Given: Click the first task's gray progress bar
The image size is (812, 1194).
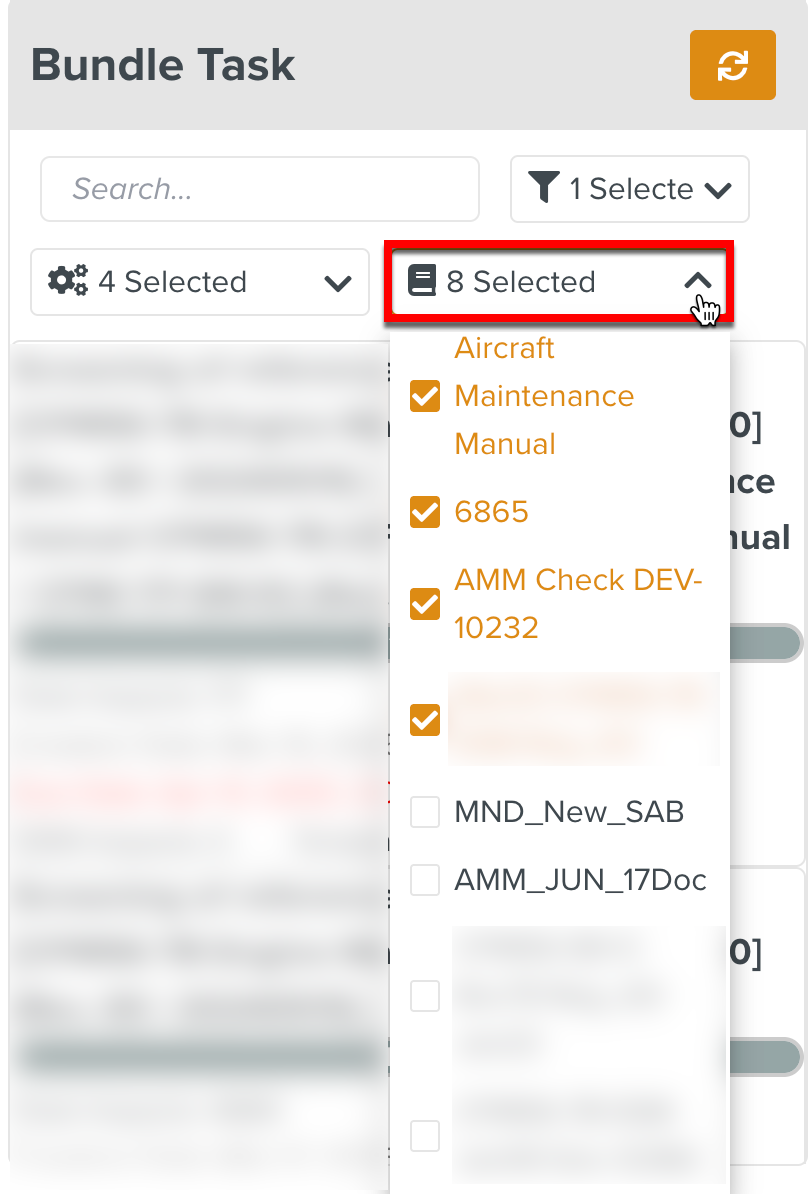Looking at the screenshot, I should coord(200,643).
